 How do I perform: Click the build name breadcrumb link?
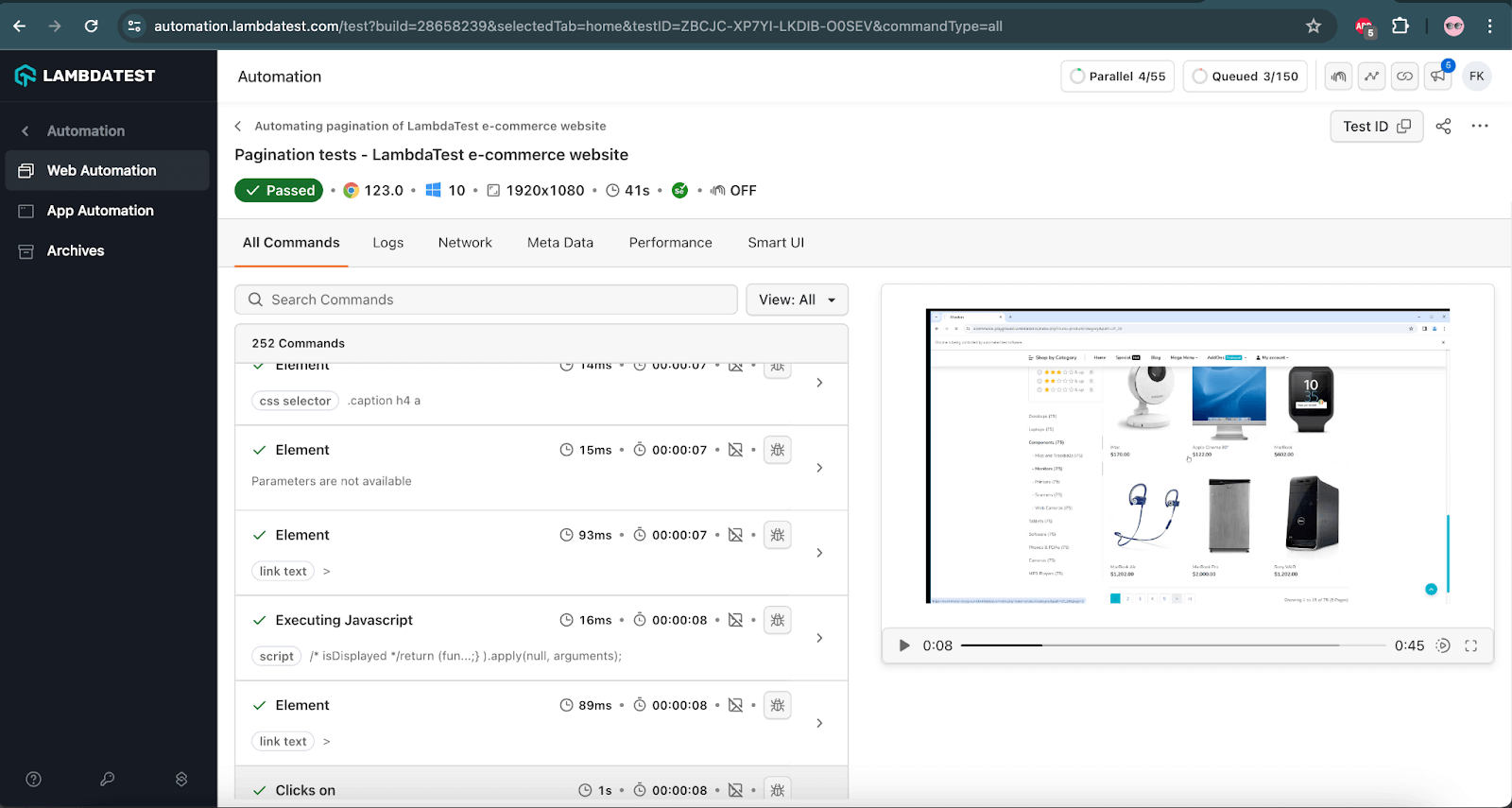430,126
